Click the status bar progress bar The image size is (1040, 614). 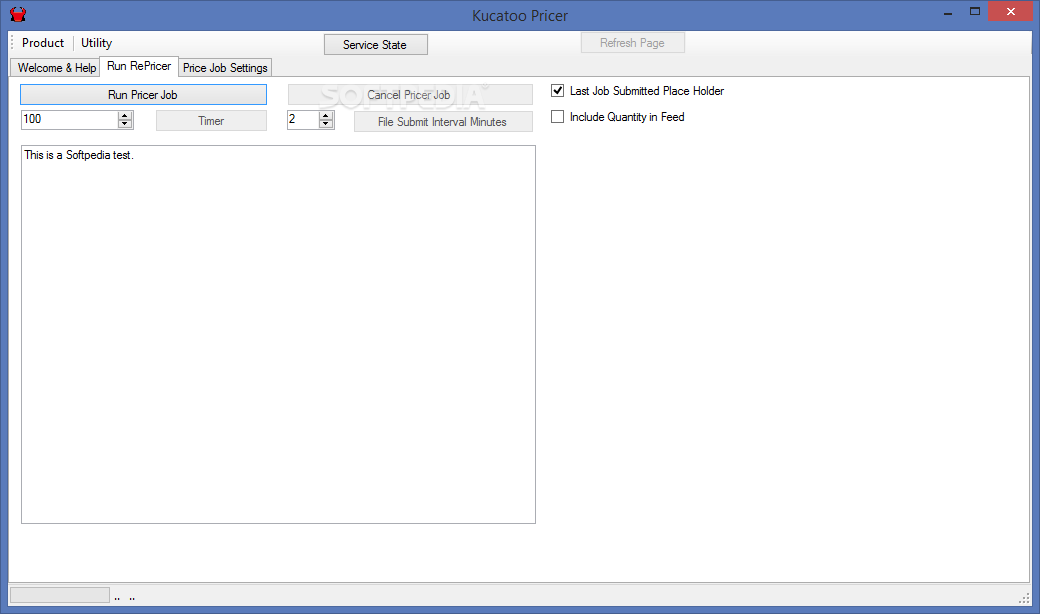(60, 595)
